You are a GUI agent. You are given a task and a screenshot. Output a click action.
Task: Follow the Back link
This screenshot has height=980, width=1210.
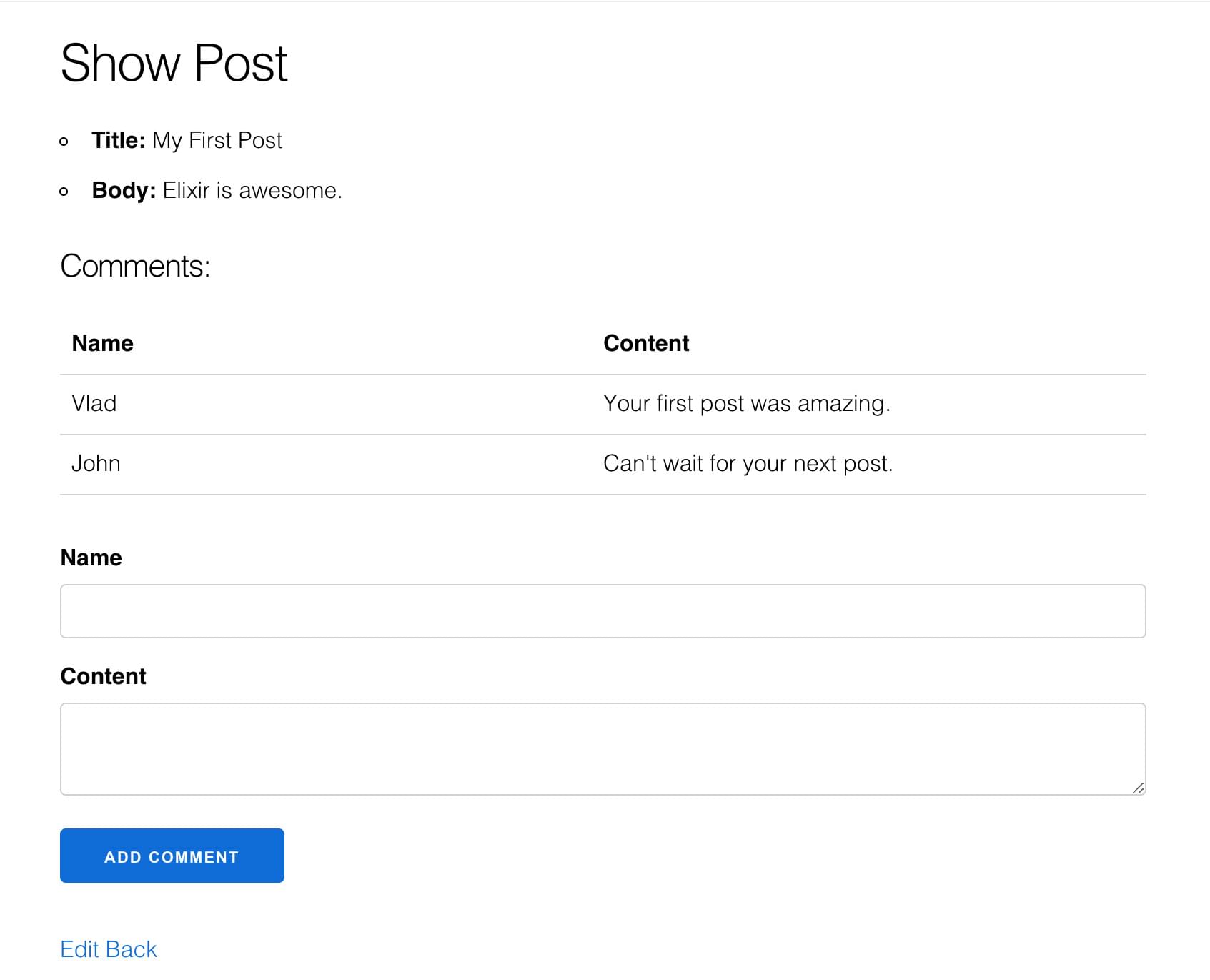tap(132, 949)
